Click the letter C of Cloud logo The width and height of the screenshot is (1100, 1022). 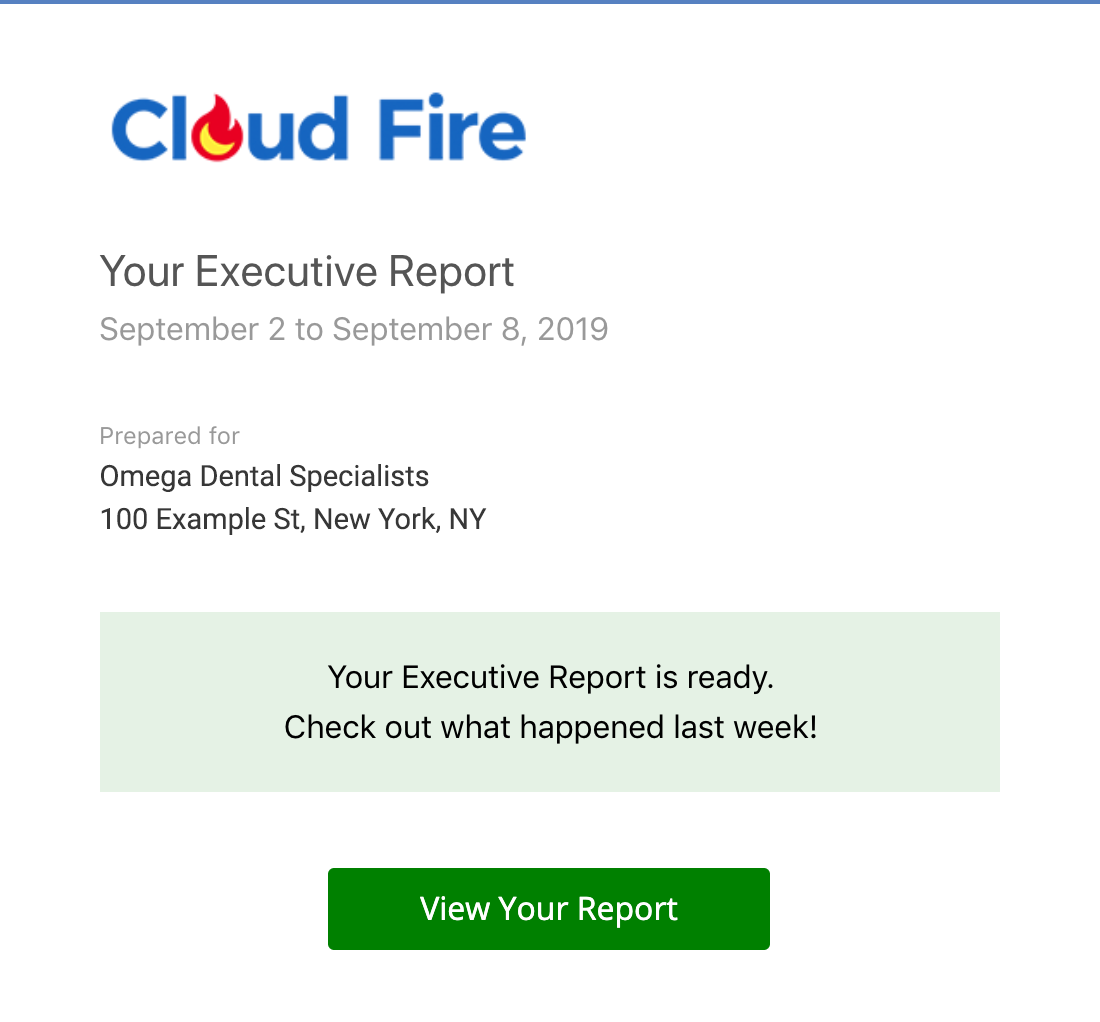point(138,129)
